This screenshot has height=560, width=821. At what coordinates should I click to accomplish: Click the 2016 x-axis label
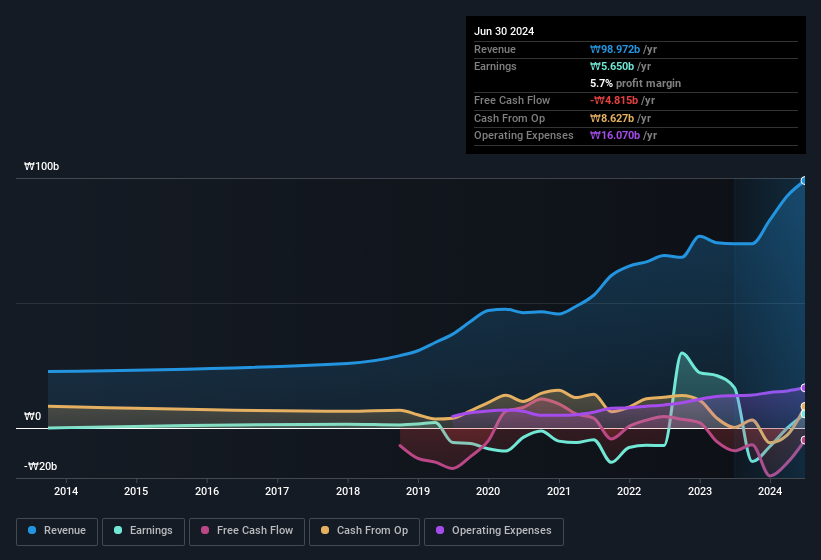(207, 491)
